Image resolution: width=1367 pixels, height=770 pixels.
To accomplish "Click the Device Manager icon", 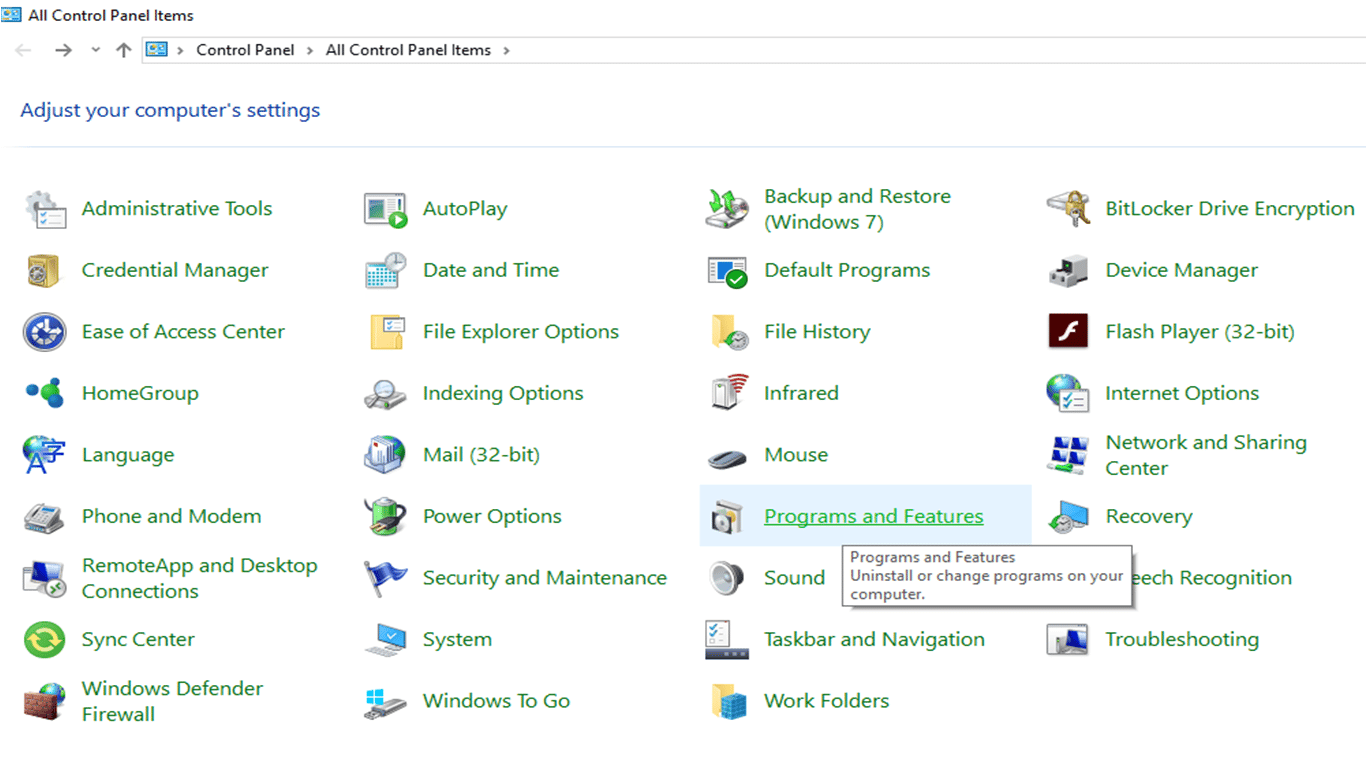I will pyautogui.click(x=1068, y=271).
